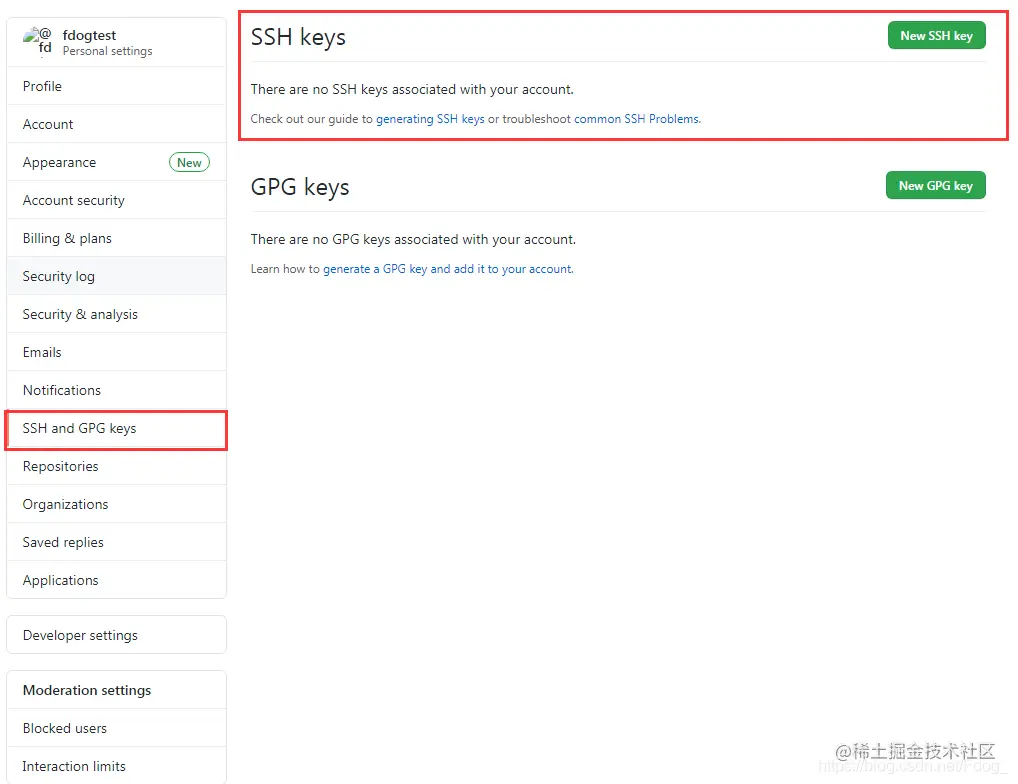Click the Personal settings subtitle

(107, 51)
